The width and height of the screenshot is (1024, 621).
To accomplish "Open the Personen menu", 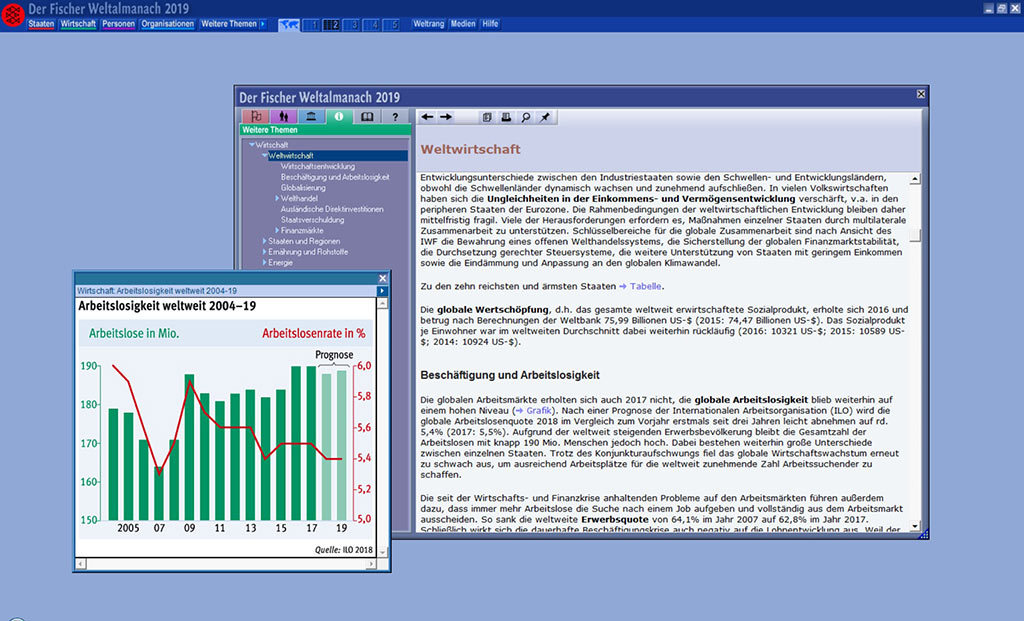I will pos(118,24).
